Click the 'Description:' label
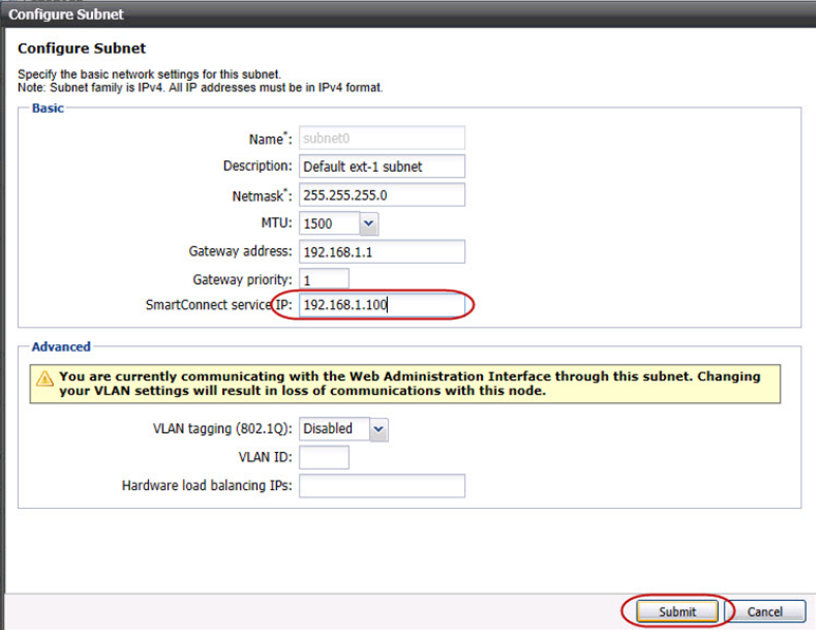Image resolution: width=816 pixels, height=630 pixels. [x=258, y=166]
